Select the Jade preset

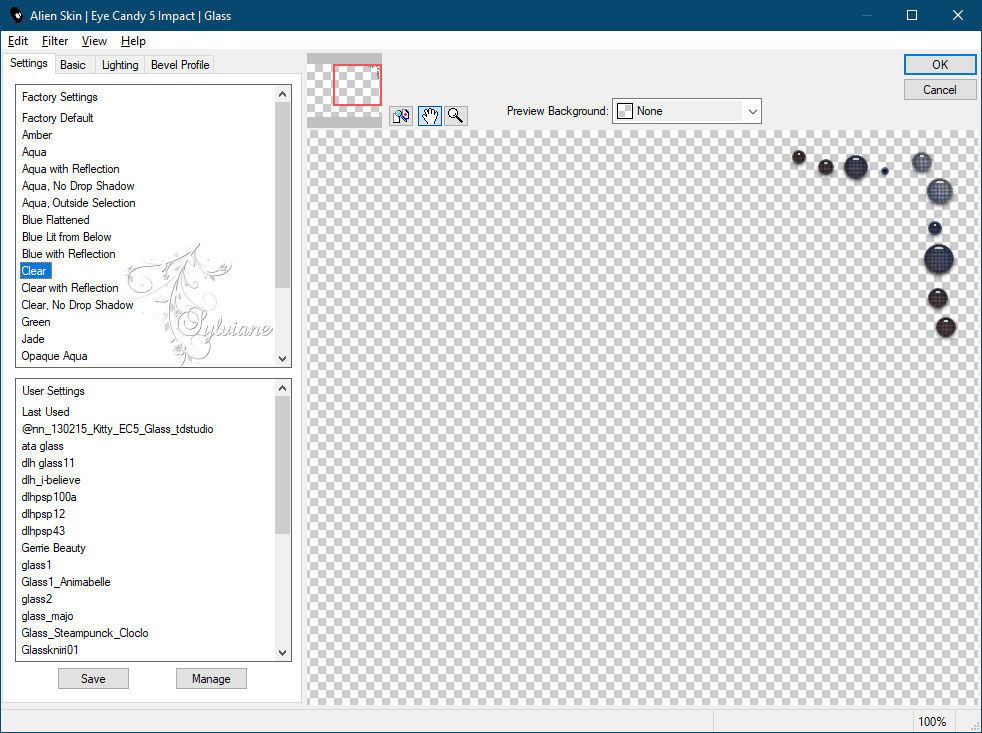tap(33, 338)
